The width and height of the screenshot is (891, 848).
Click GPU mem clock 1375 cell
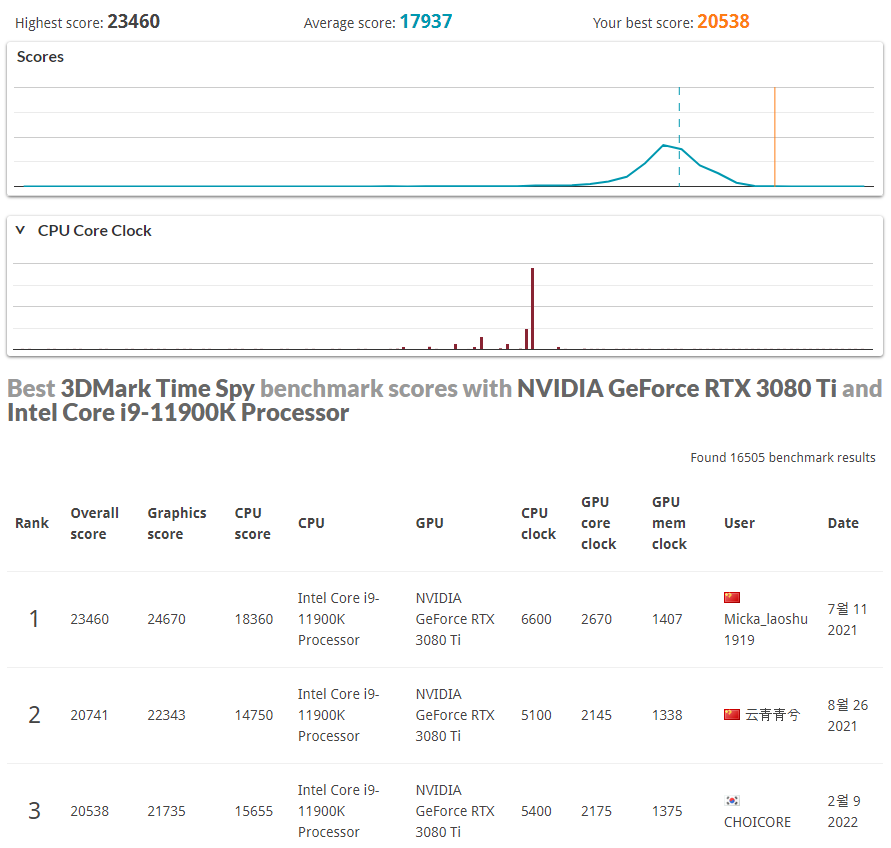(x=667, y=811)
